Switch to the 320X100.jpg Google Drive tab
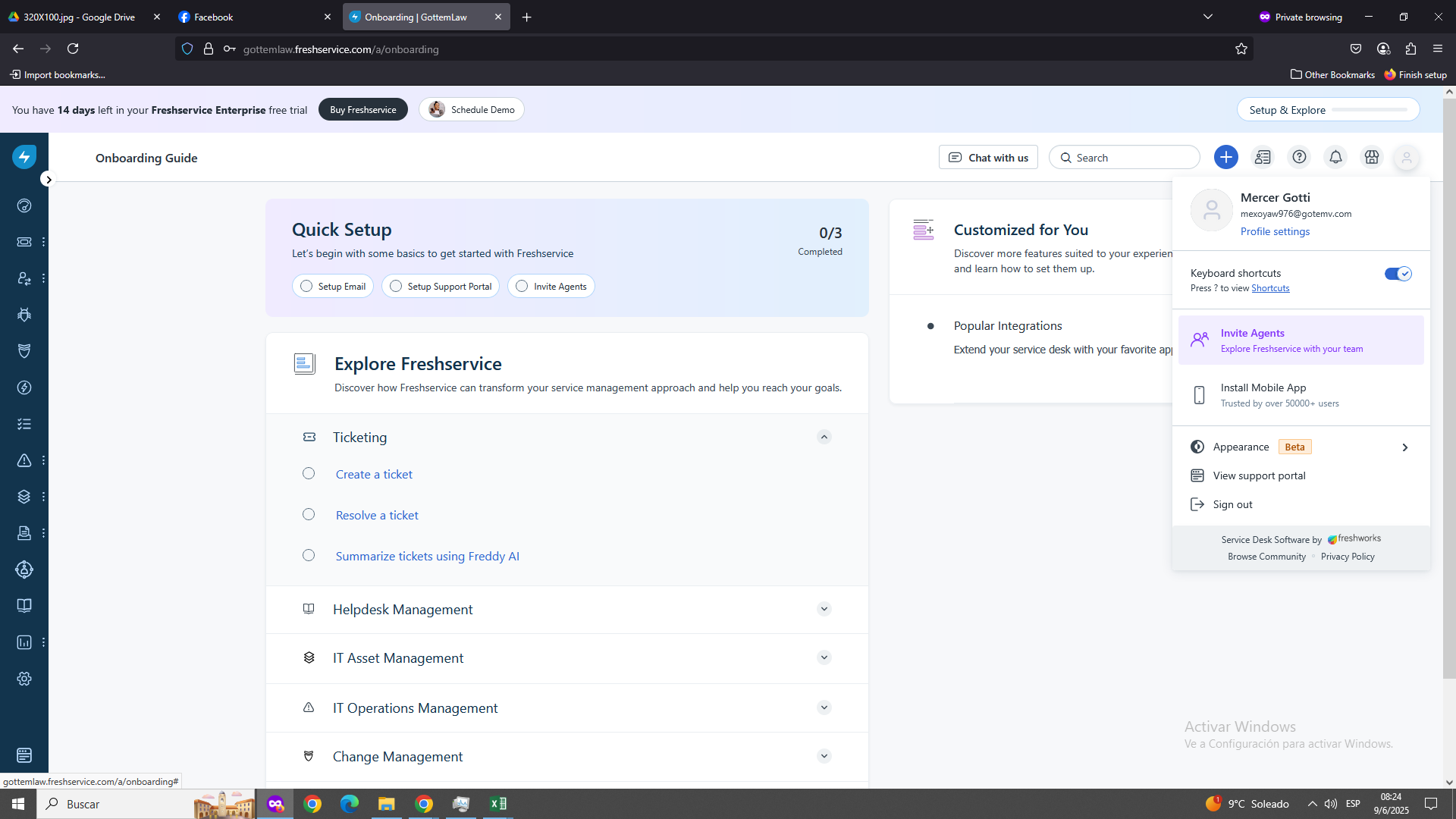 (83, 17)
